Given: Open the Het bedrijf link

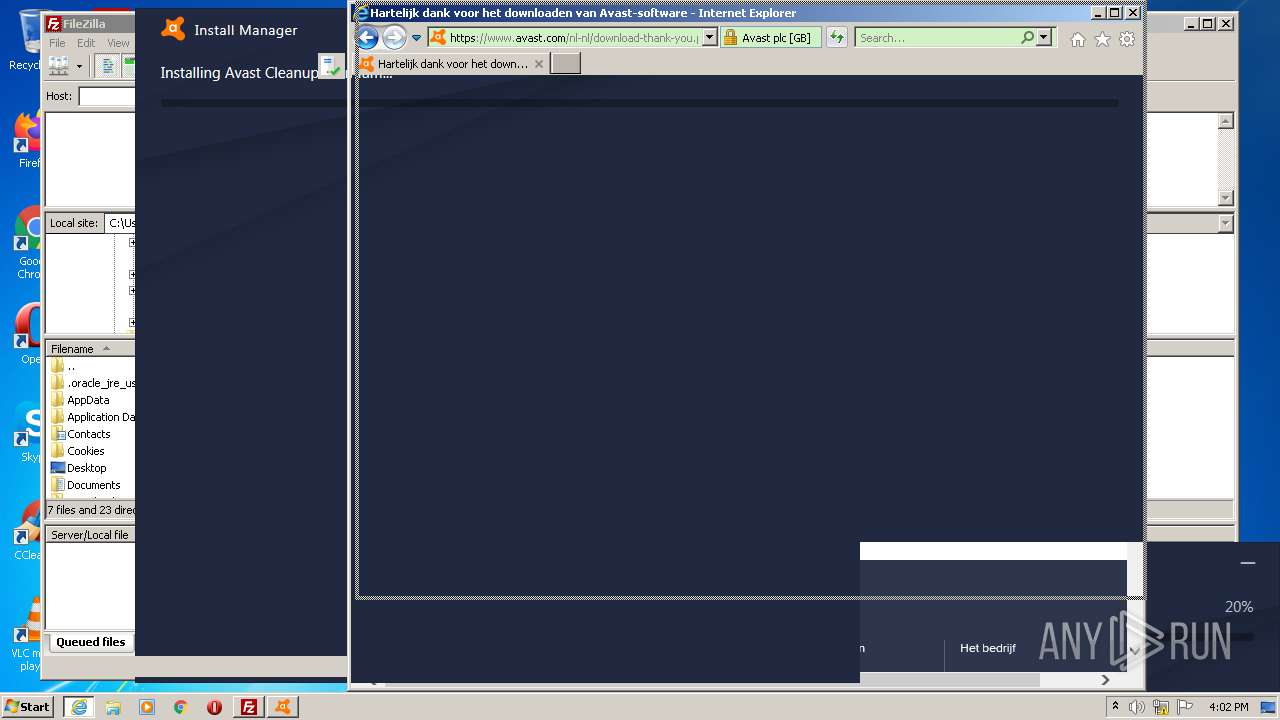Looking at the screenshot, I should pos(988,648).
